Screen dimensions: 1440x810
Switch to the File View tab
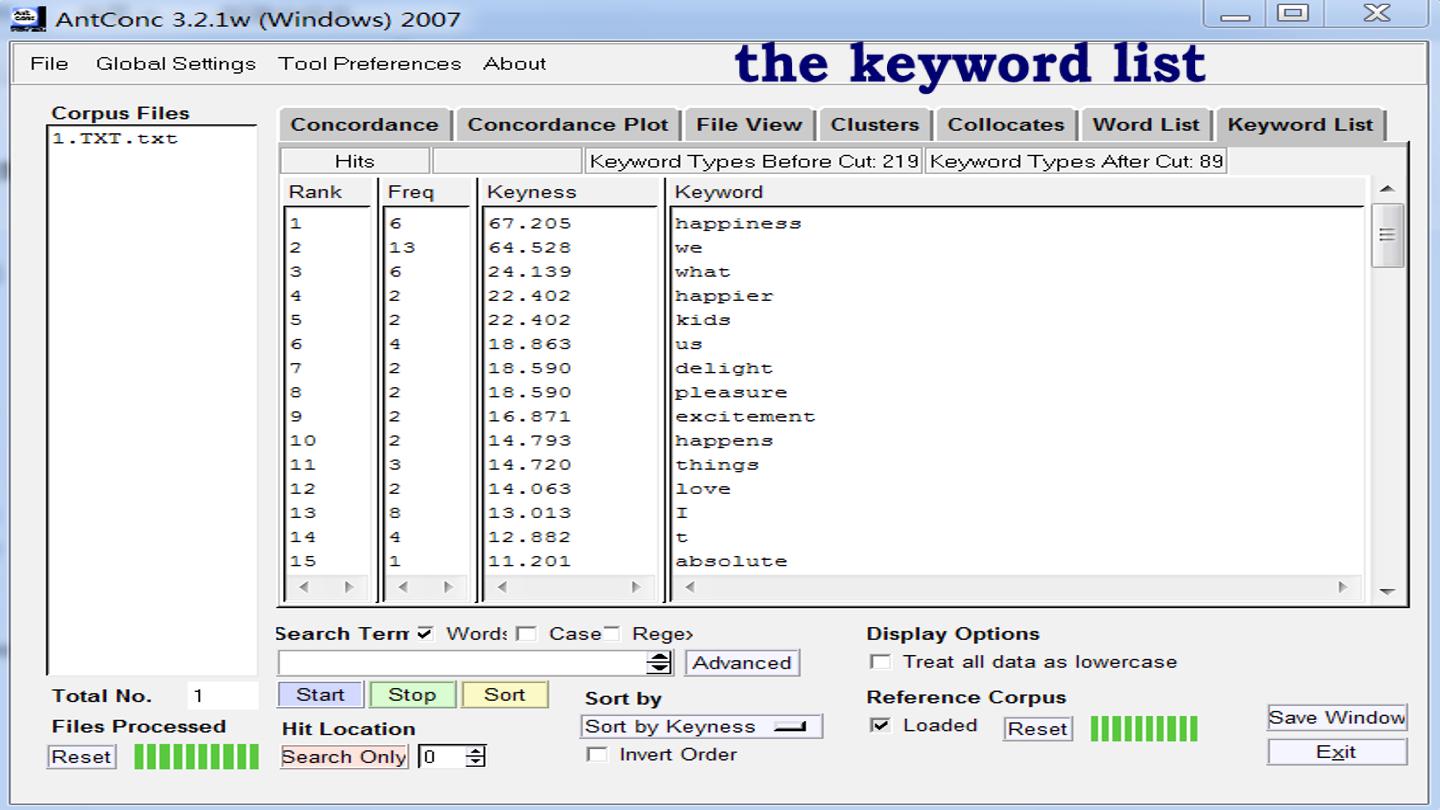[749, 125]
